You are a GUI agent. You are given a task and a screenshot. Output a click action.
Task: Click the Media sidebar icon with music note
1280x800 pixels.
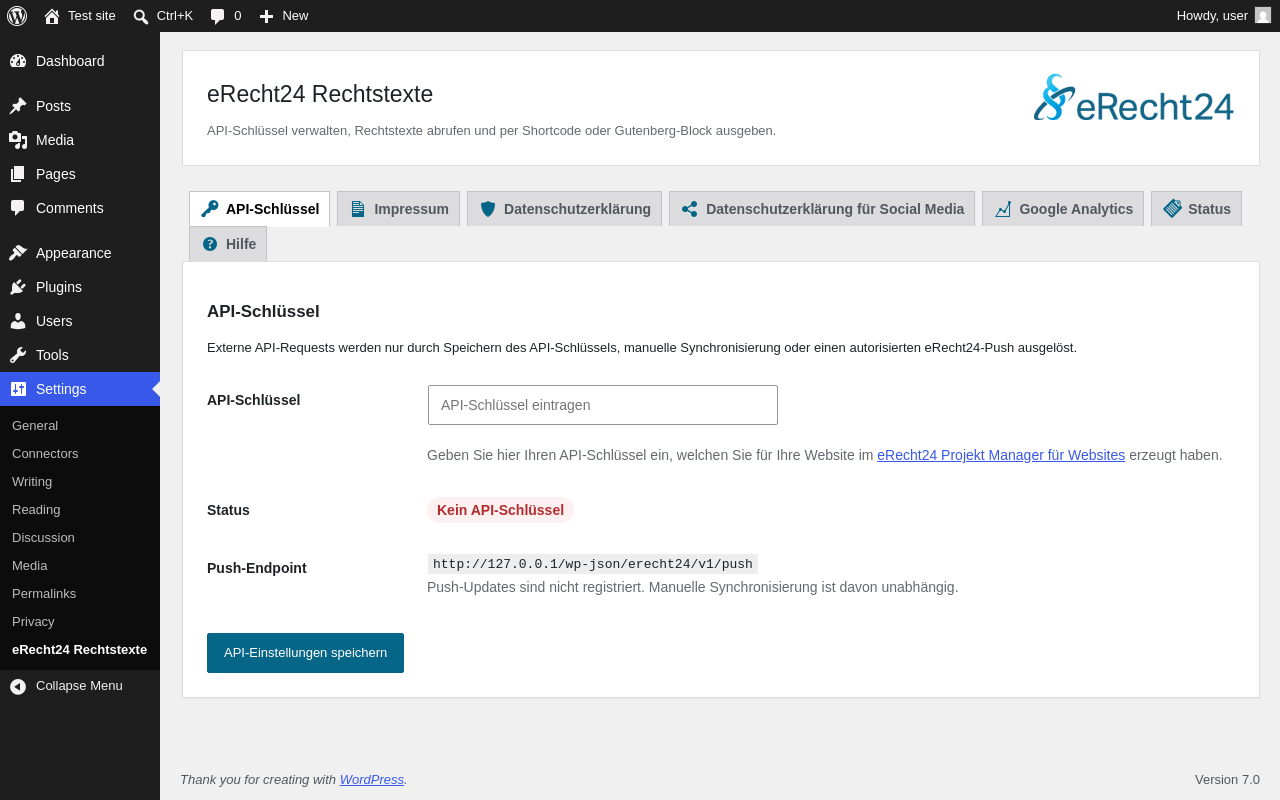pos(18,140)
